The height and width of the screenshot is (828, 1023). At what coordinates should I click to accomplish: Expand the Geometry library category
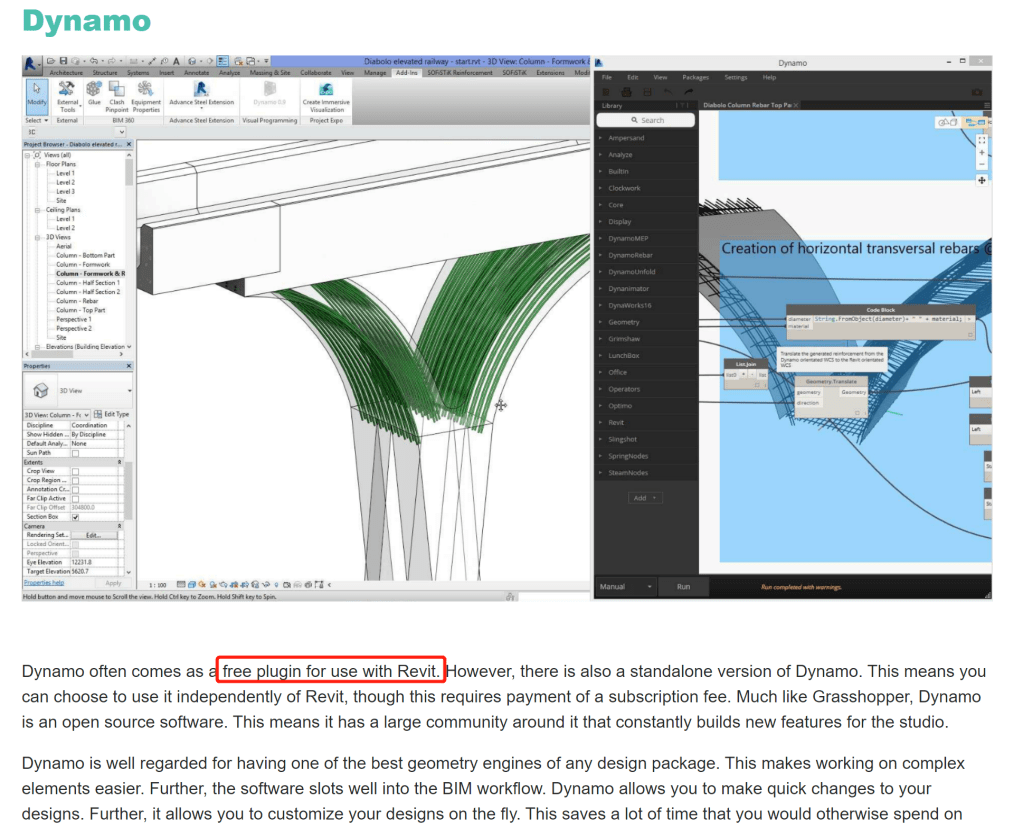pyautogui.click(x=624, y=322)
